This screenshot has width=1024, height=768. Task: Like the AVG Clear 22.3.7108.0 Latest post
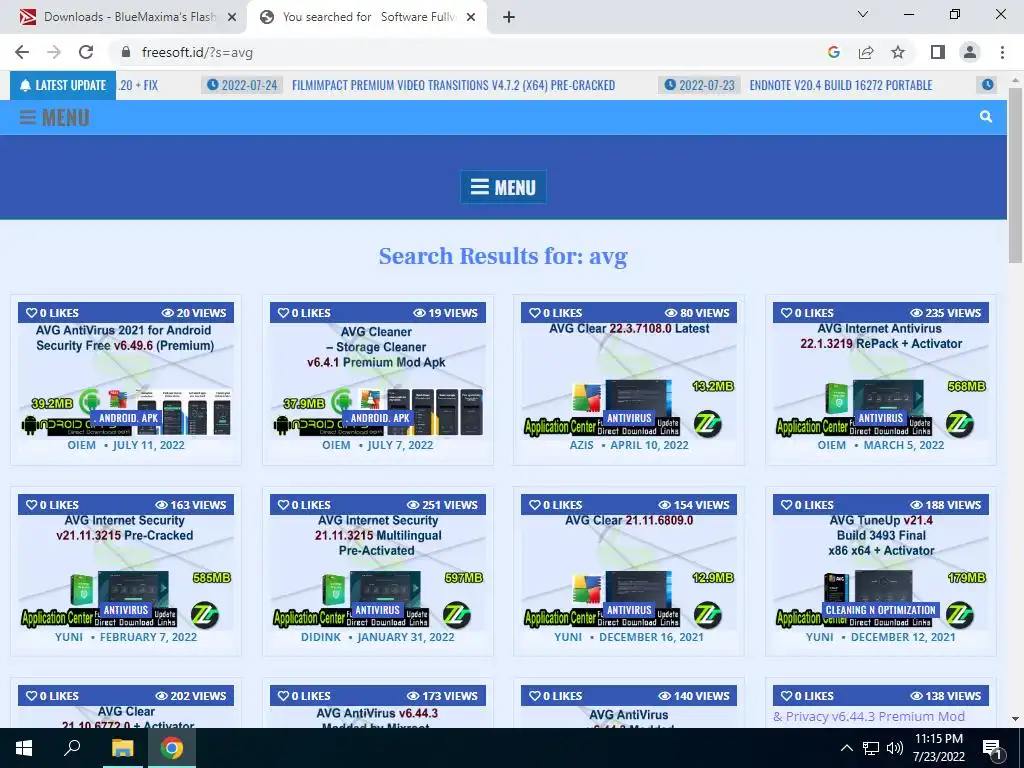(555, 313)
